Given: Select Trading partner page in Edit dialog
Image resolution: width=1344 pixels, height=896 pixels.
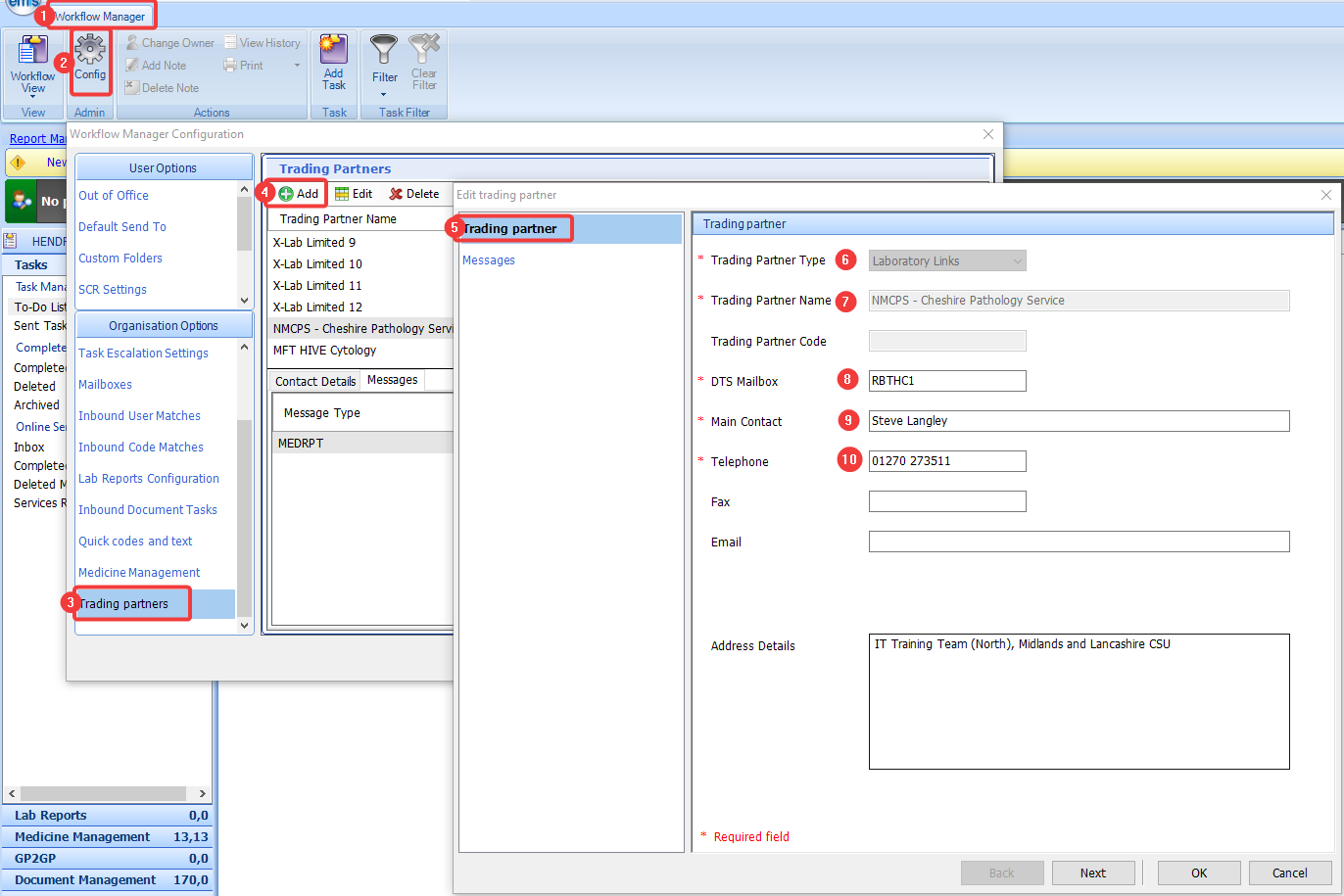Looking at the screenshot, I should click(570, 229).
